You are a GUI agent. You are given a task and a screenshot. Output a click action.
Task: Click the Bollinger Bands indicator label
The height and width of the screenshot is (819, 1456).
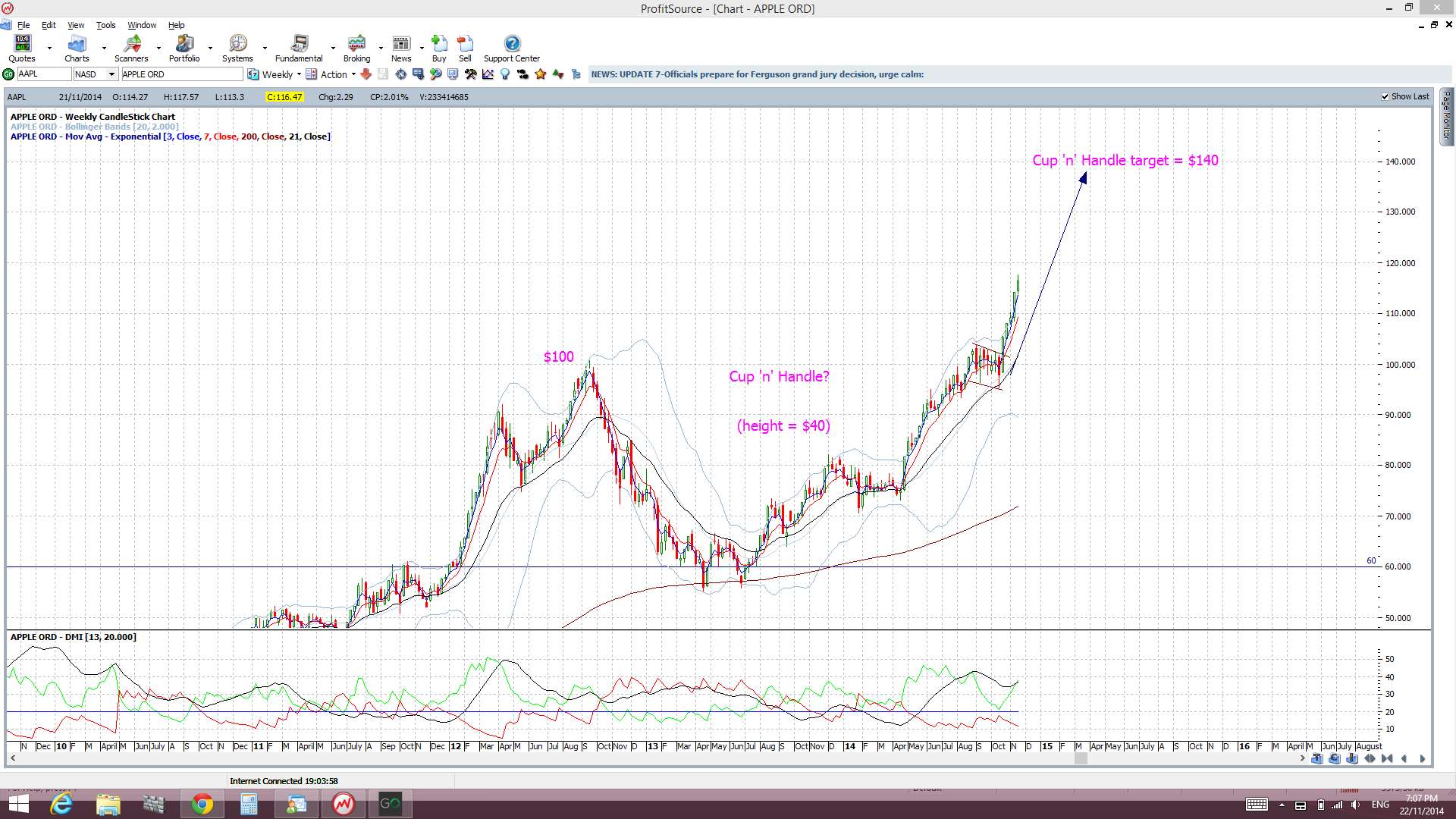95,127
